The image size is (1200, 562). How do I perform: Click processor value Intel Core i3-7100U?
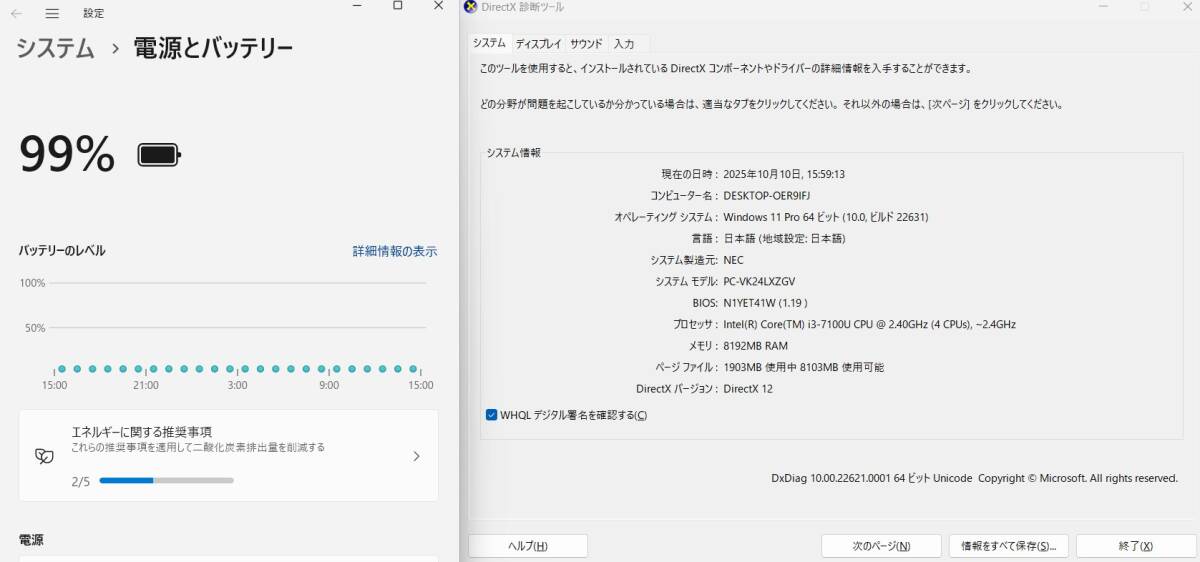tap(869, 324)
